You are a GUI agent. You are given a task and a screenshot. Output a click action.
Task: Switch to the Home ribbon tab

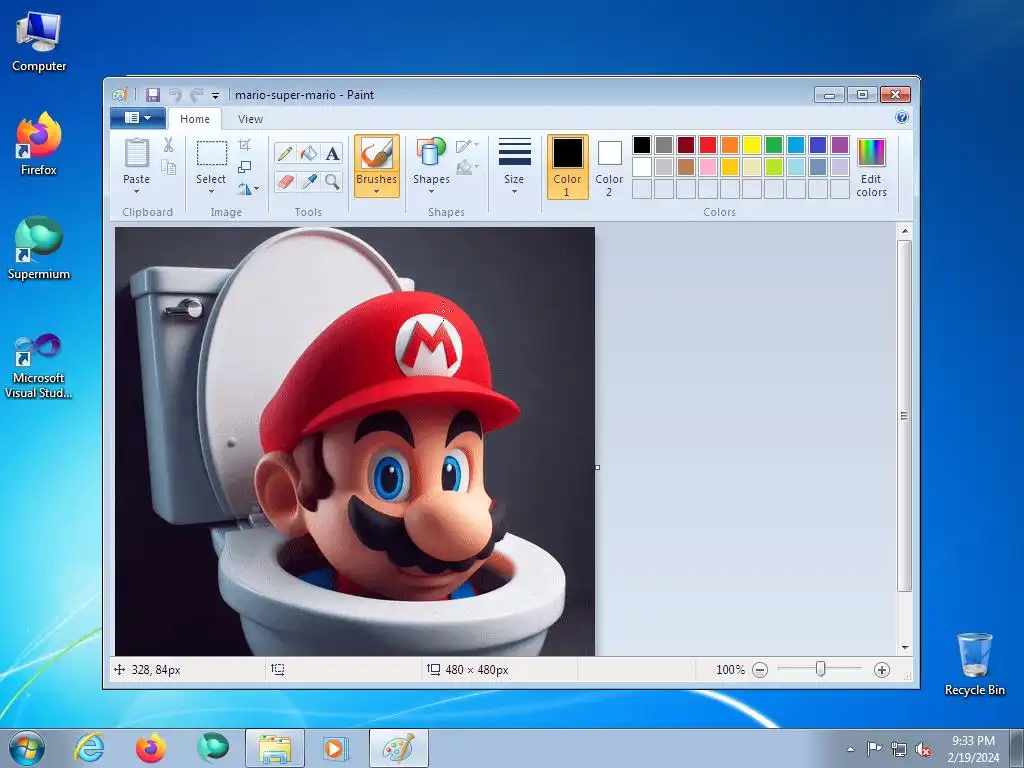pos(195,119)
